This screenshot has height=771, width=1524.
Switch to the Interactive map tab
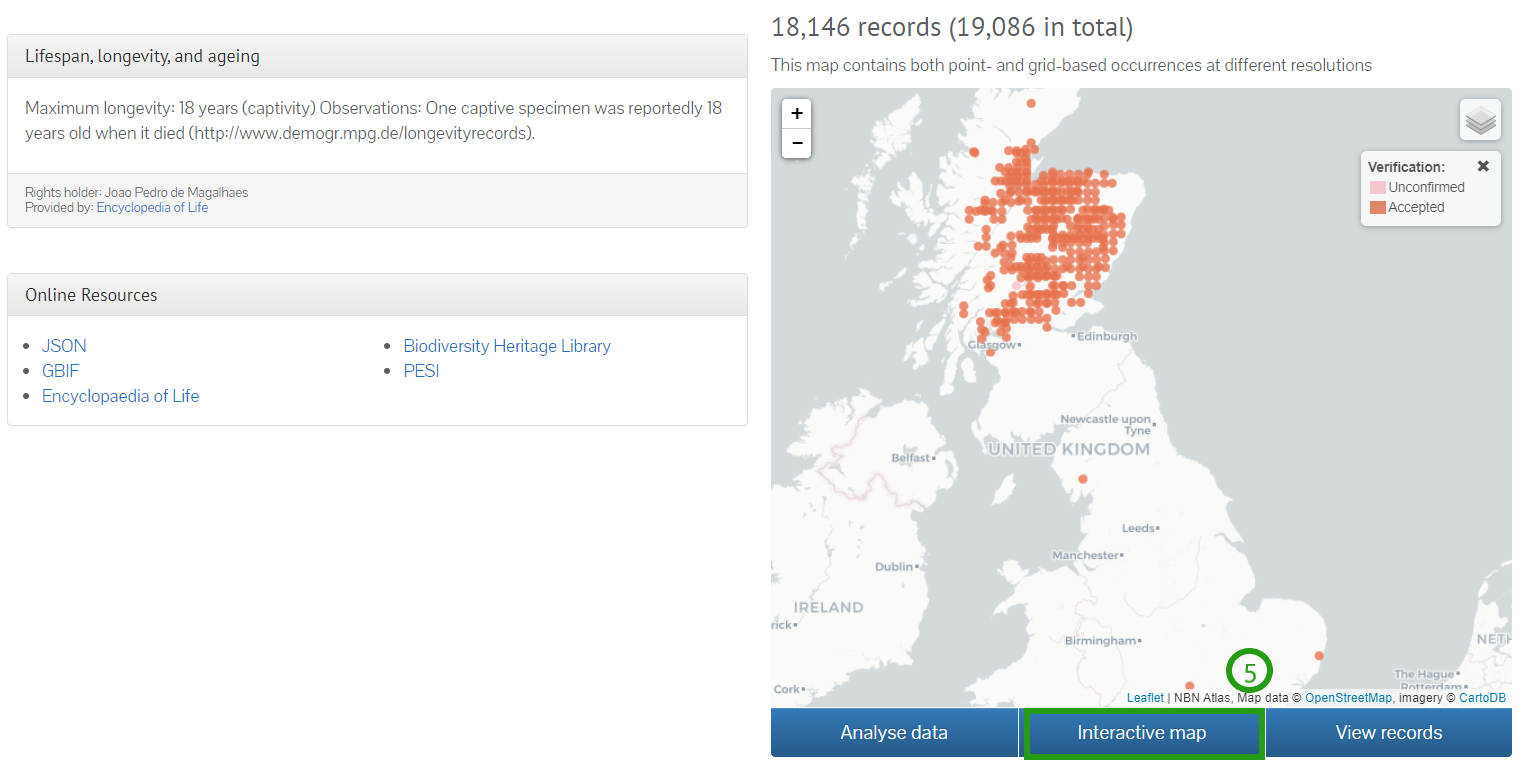[1142, 732]
